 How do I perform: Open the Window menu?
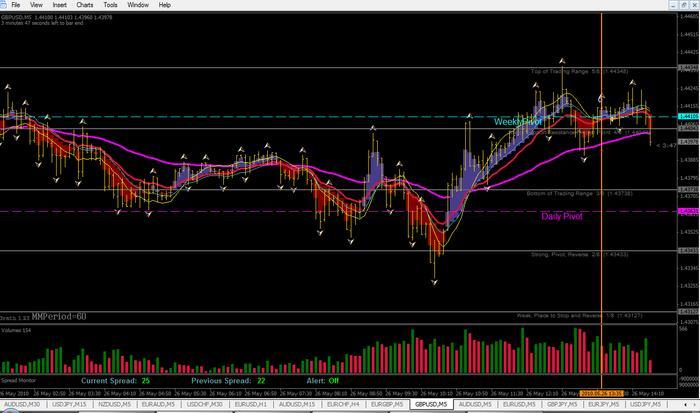point(138,5)
